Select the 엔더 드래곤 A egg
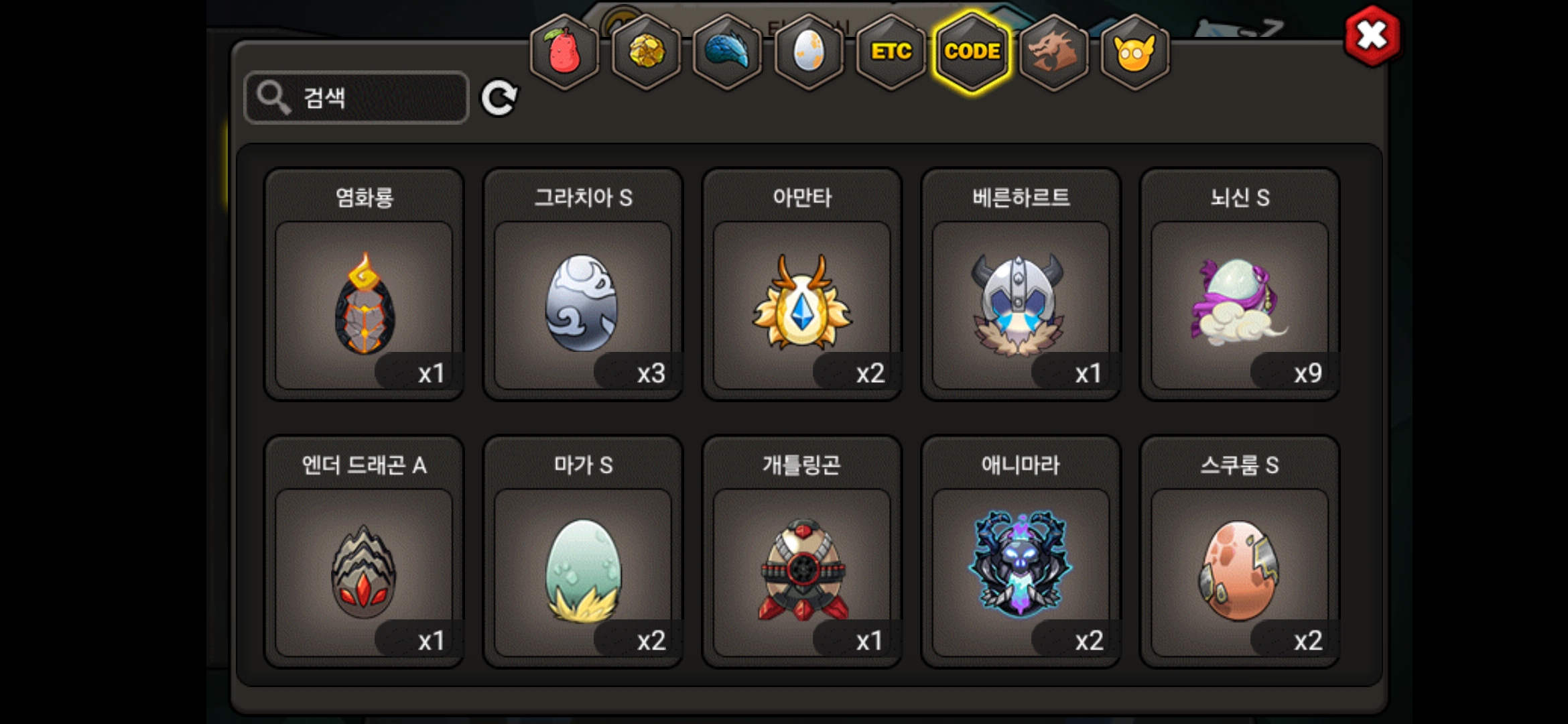This screenshot has height=724, width=1568. pyautogui.click(x=364, y=552)
